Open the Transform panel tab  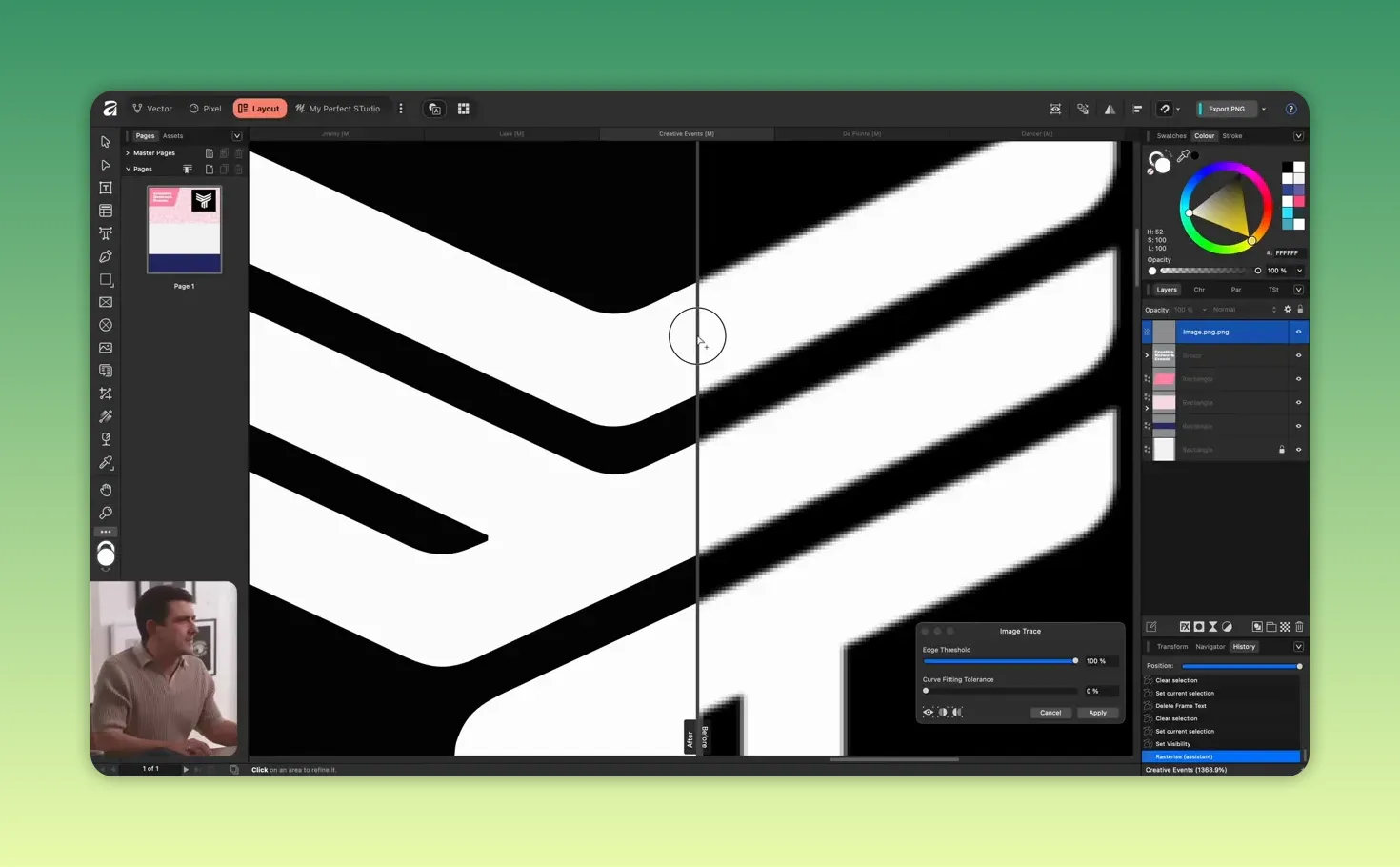(1172, 647)
